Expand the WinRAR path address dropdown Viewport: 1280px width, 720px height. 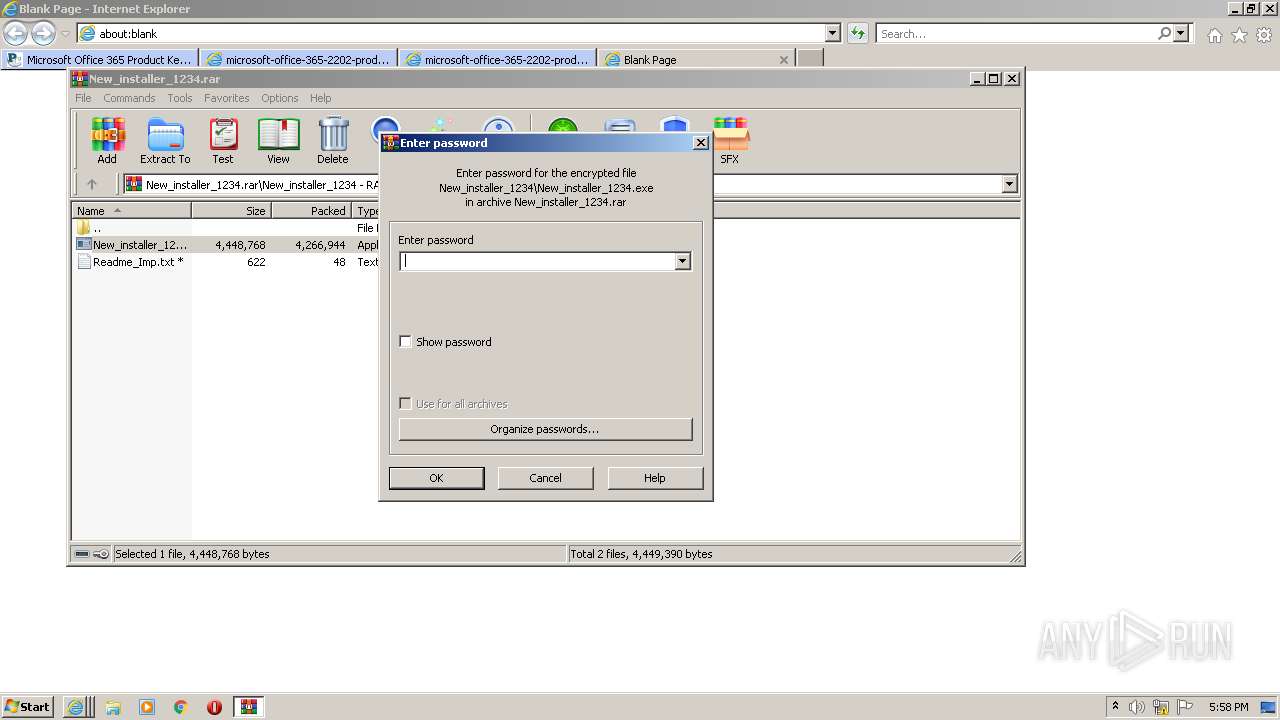[x=1009, y=184]
